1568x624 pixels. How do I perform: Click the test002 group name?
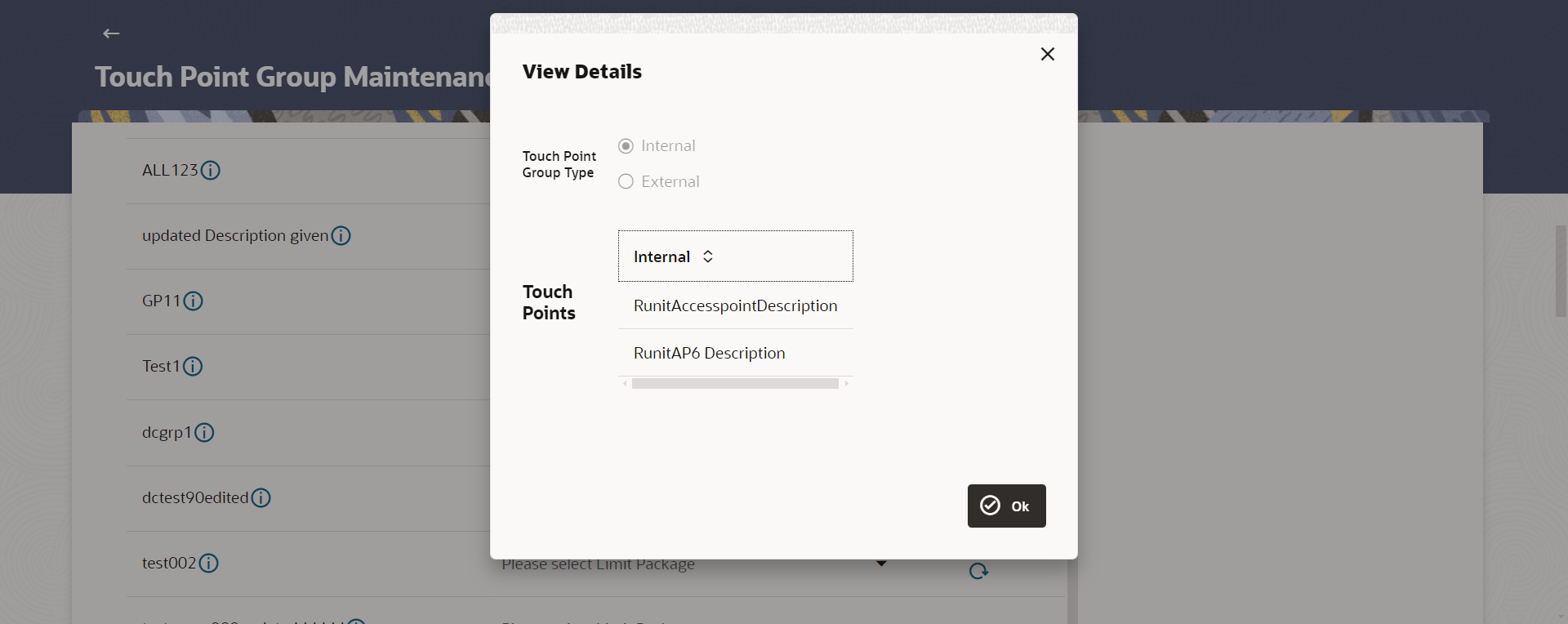(169, 563)
